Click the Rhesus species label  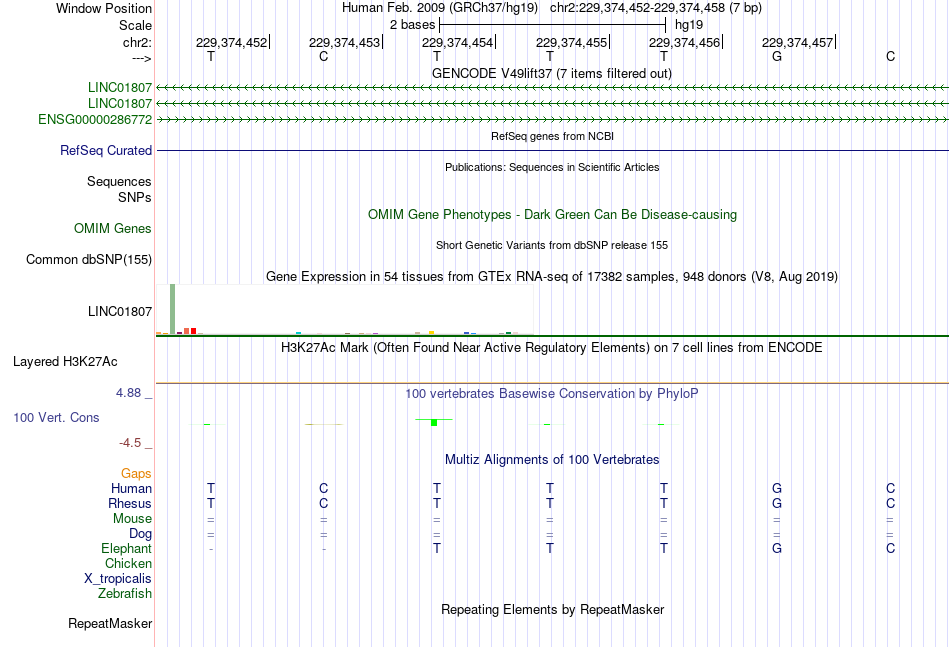click(x=130, y=503)
